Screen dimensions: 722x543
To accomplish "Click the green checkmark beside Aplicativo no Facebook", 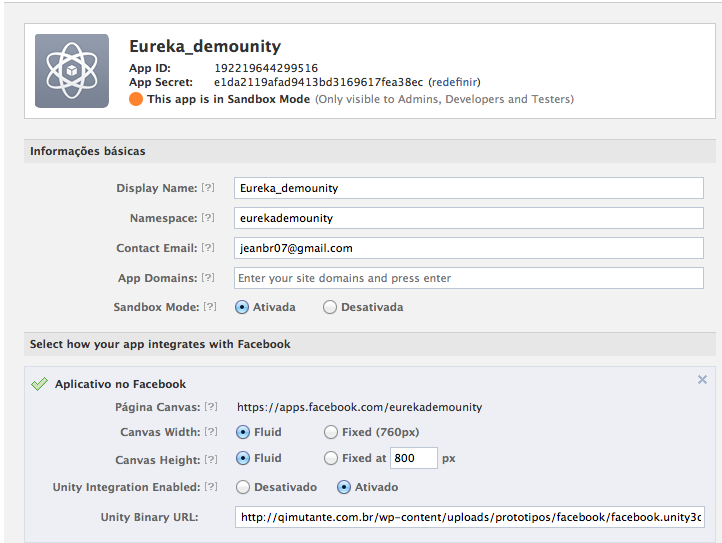I will pos(40,384).
